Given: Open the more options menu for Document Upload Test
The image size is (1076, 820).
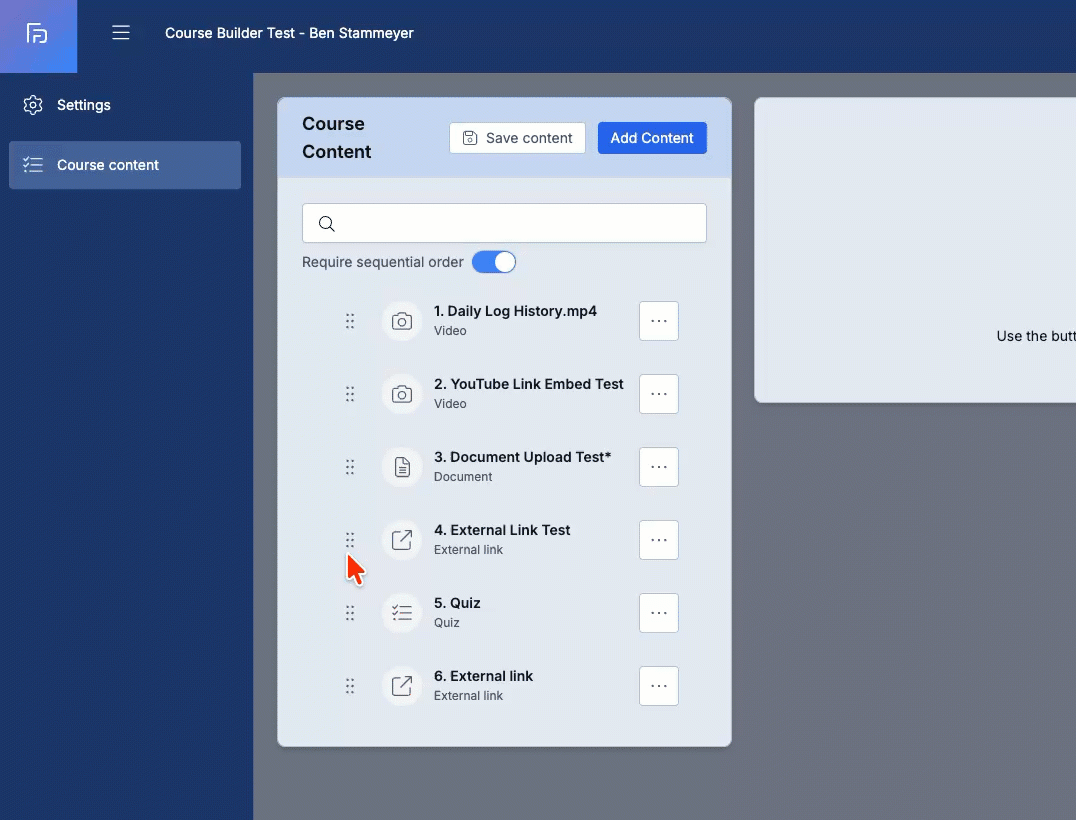Looking at the screenshot, I should 659,467.
